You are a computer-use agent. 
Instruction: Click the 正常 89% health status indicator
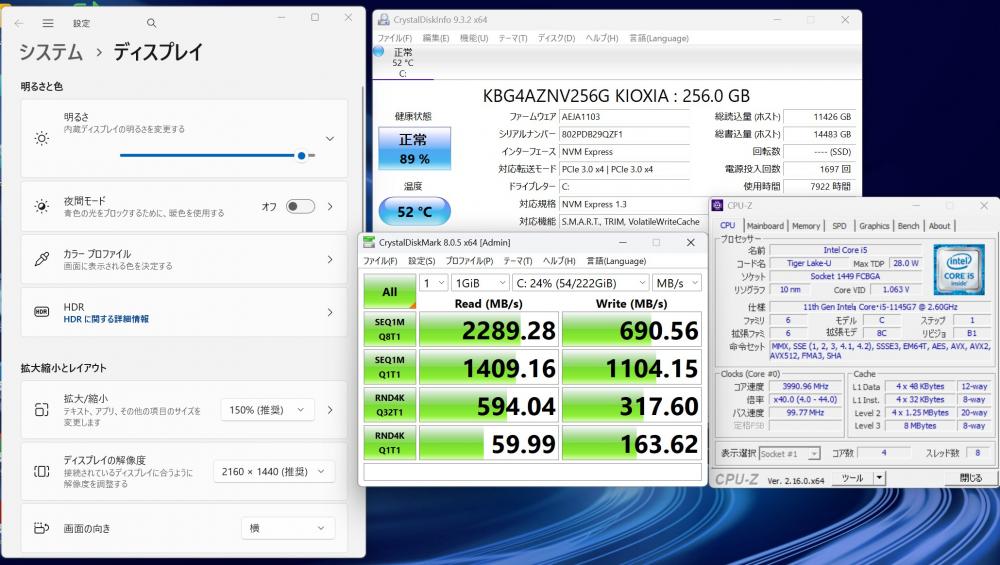(414, 149)
